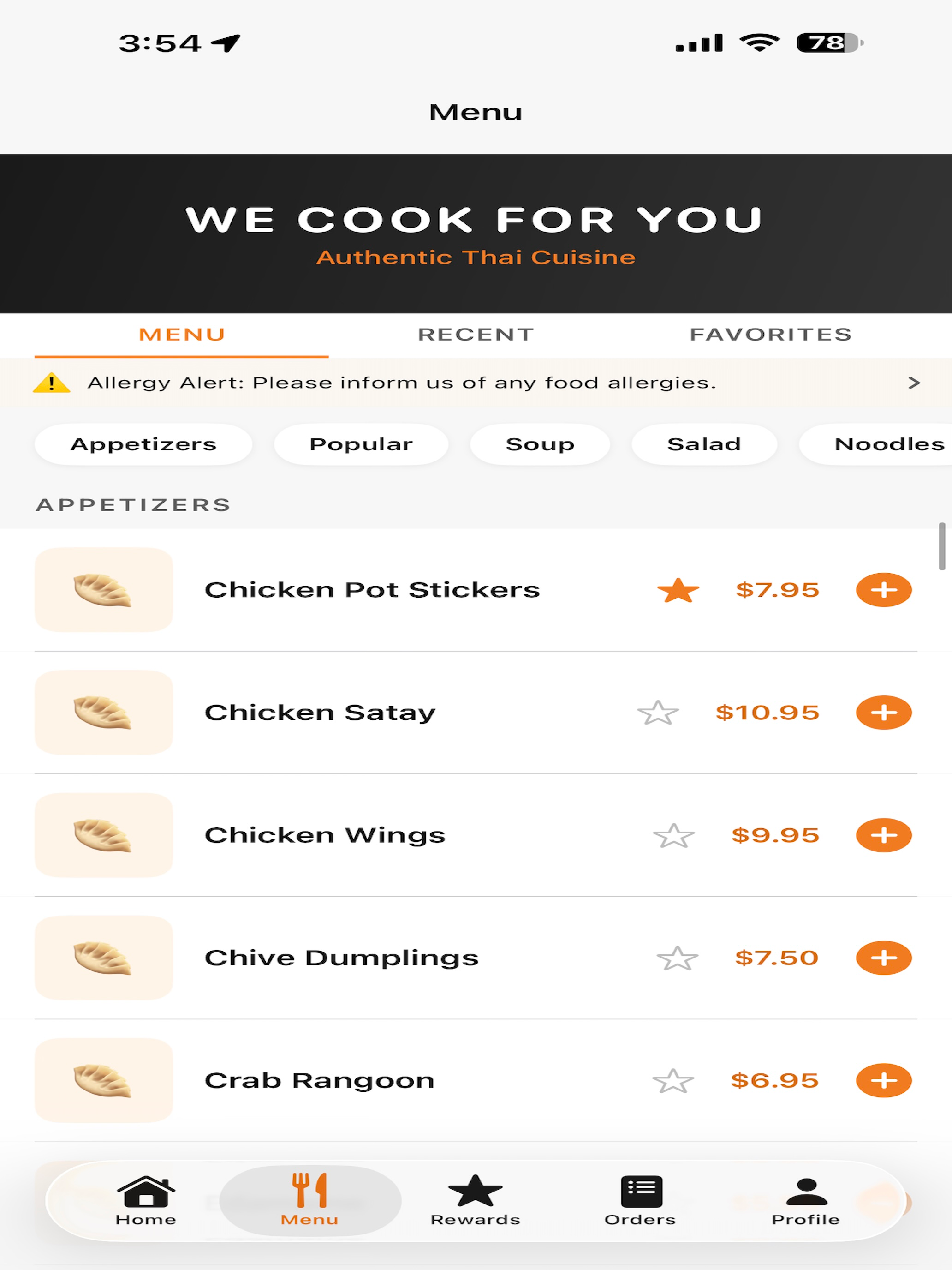Favorite Chicken Satay with star
The image size is (952, 1270).
tap(658, 713)
